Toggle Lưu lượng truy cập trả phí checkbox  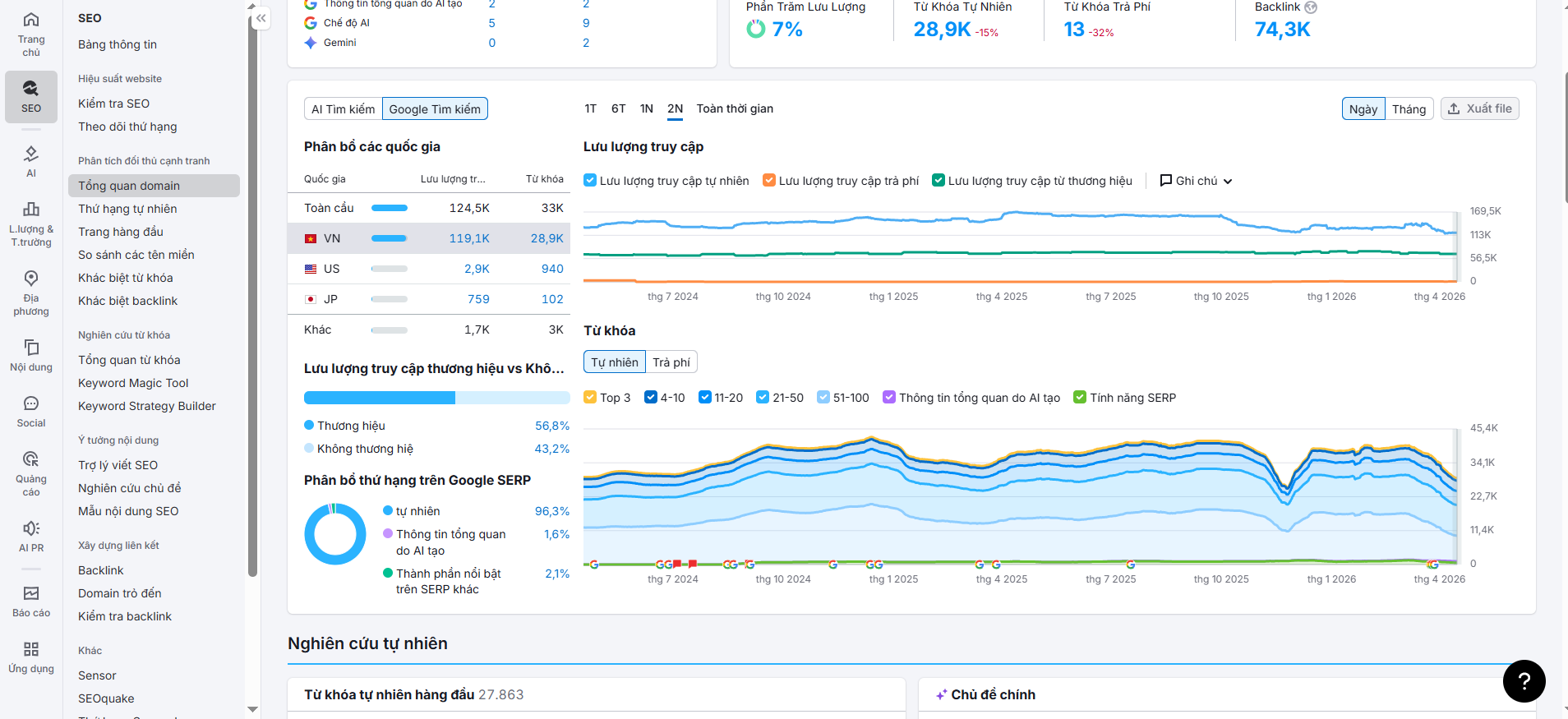pyautogui.click(x=769, y=181)
